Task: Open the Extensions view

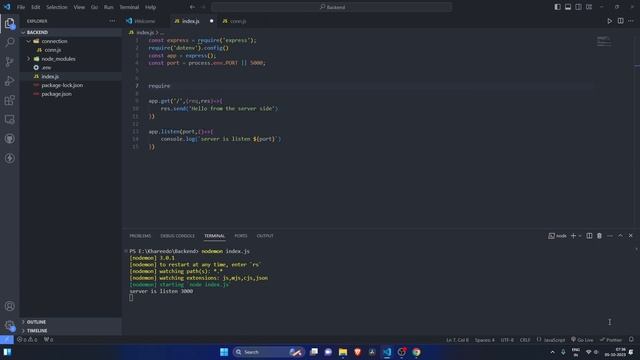Action: pos(10,100)
